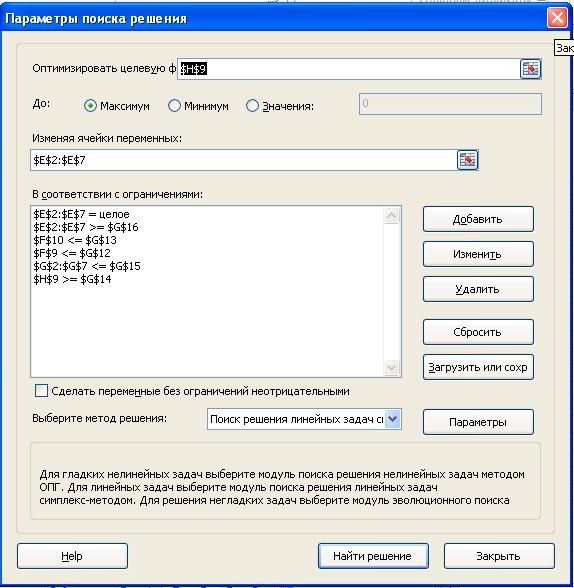Select constraint $E$2:$E$7 = целое
574x588 pixels.
[81, 214]
